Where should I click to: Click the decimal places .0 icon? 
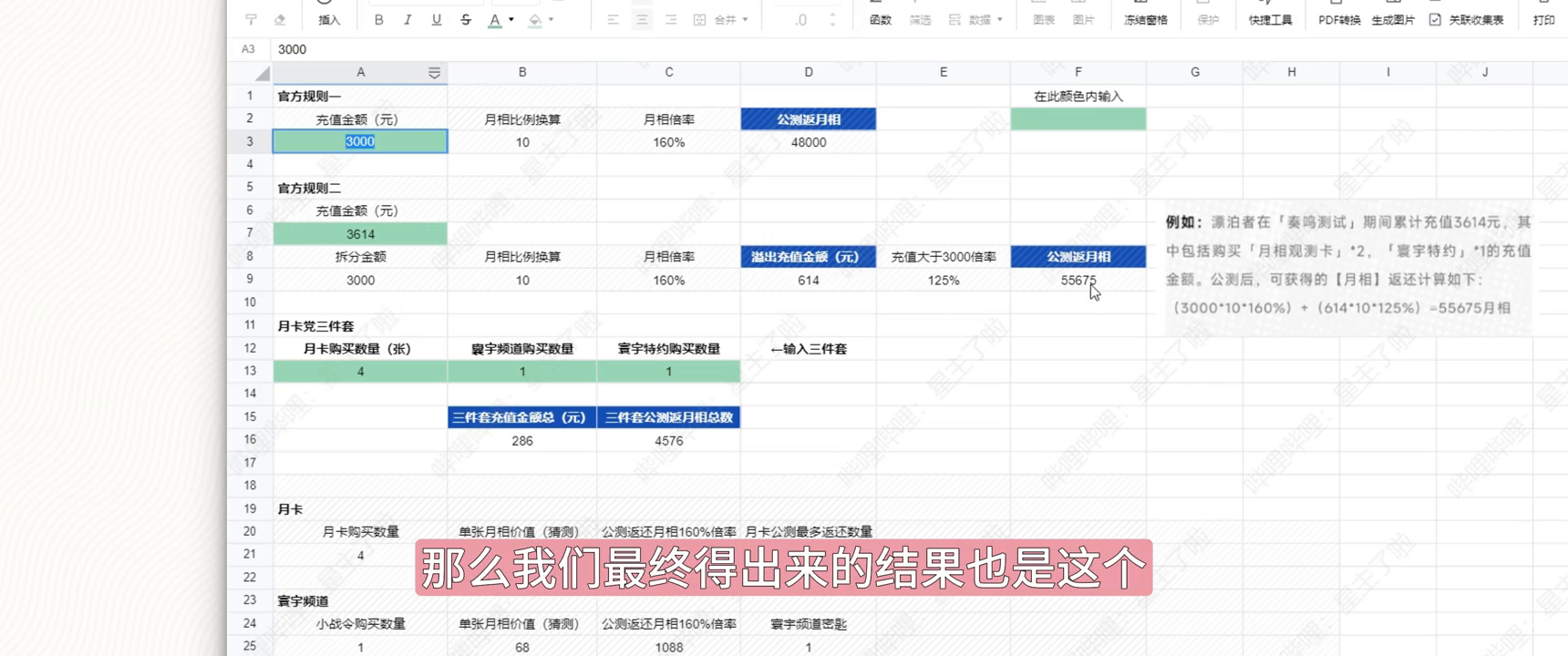tap(800, 19)
